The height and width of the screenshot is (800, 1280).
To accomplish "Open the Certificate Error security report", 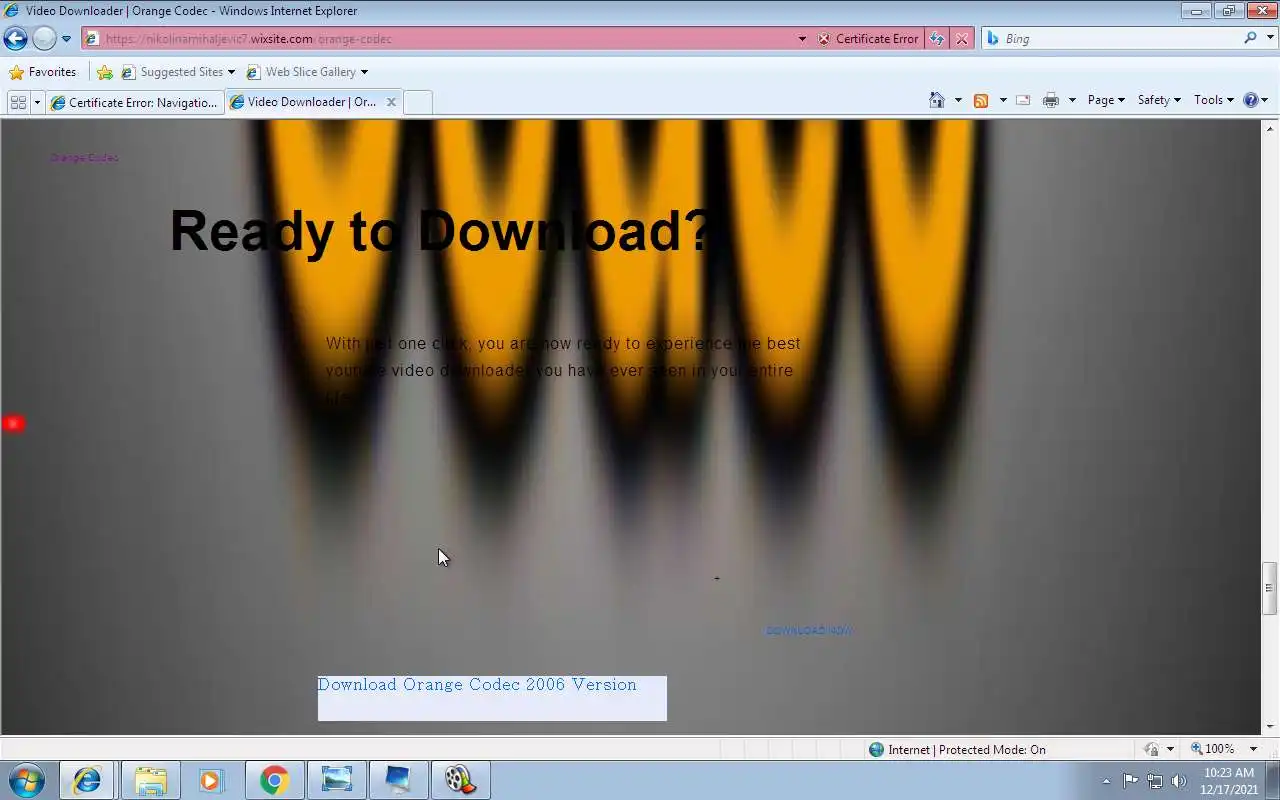I will (x=868, y=39).
